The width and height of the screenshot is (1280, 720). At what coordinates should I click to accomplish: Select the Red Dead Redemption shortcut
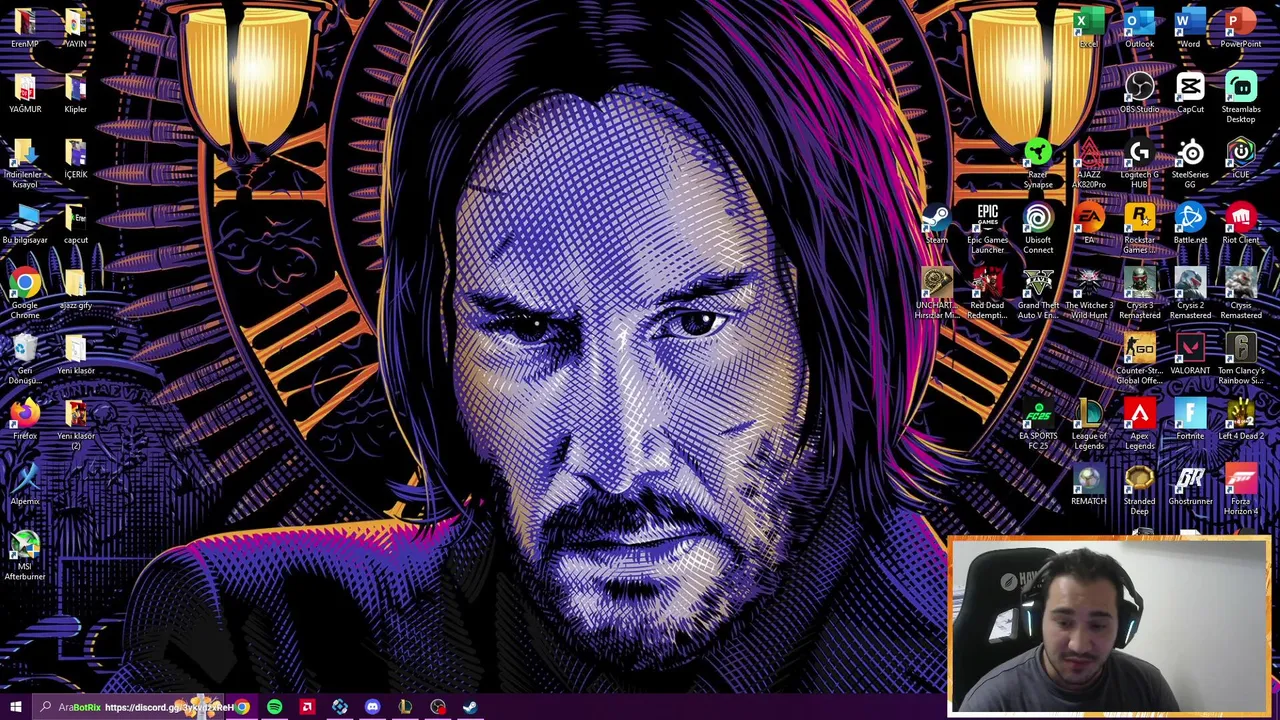pos(987,294)
